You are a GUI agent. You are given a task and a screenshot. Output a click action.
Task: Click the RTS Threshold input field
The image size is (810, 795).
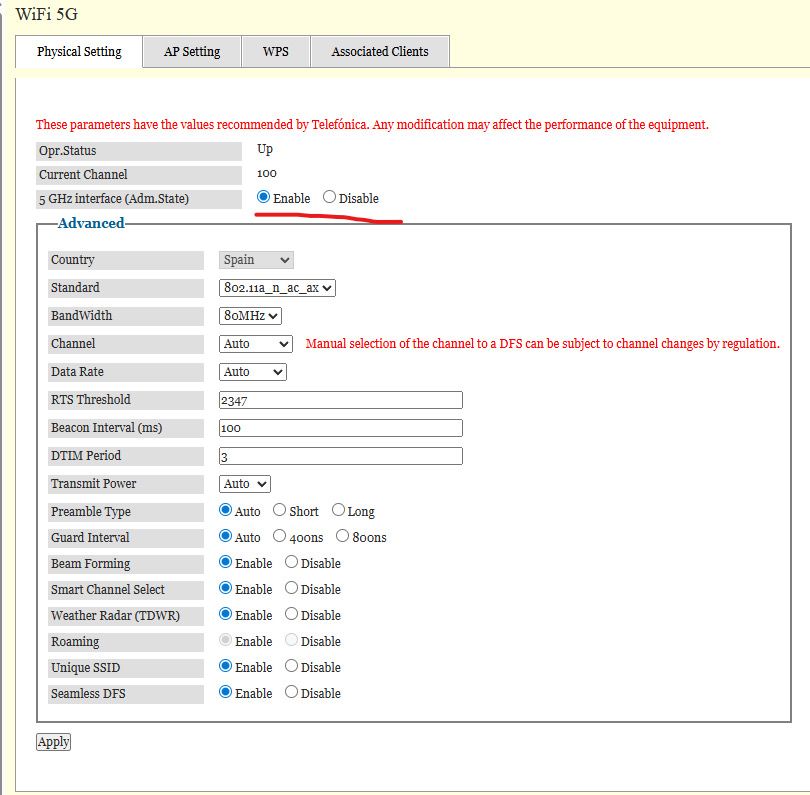340,400
